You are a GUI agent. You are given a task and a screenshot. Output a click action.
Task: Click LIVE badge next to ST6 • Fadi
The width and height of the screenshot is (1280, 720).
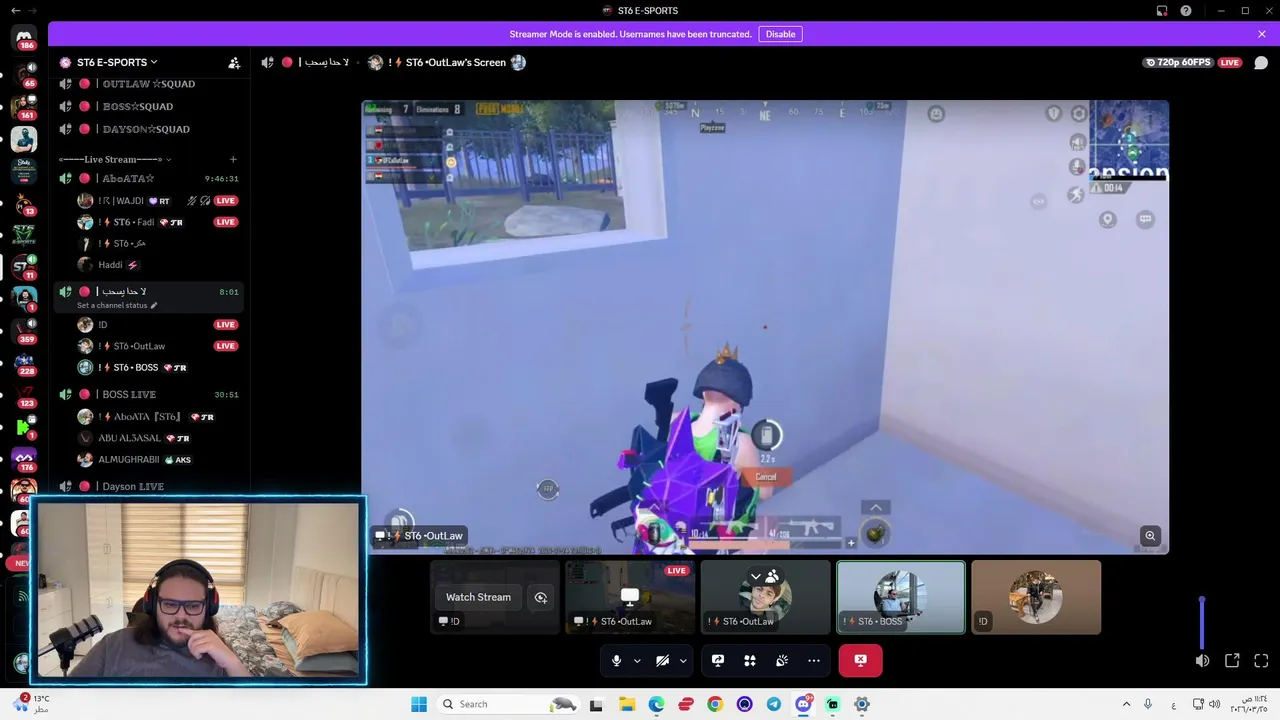(x=226, y=222)
